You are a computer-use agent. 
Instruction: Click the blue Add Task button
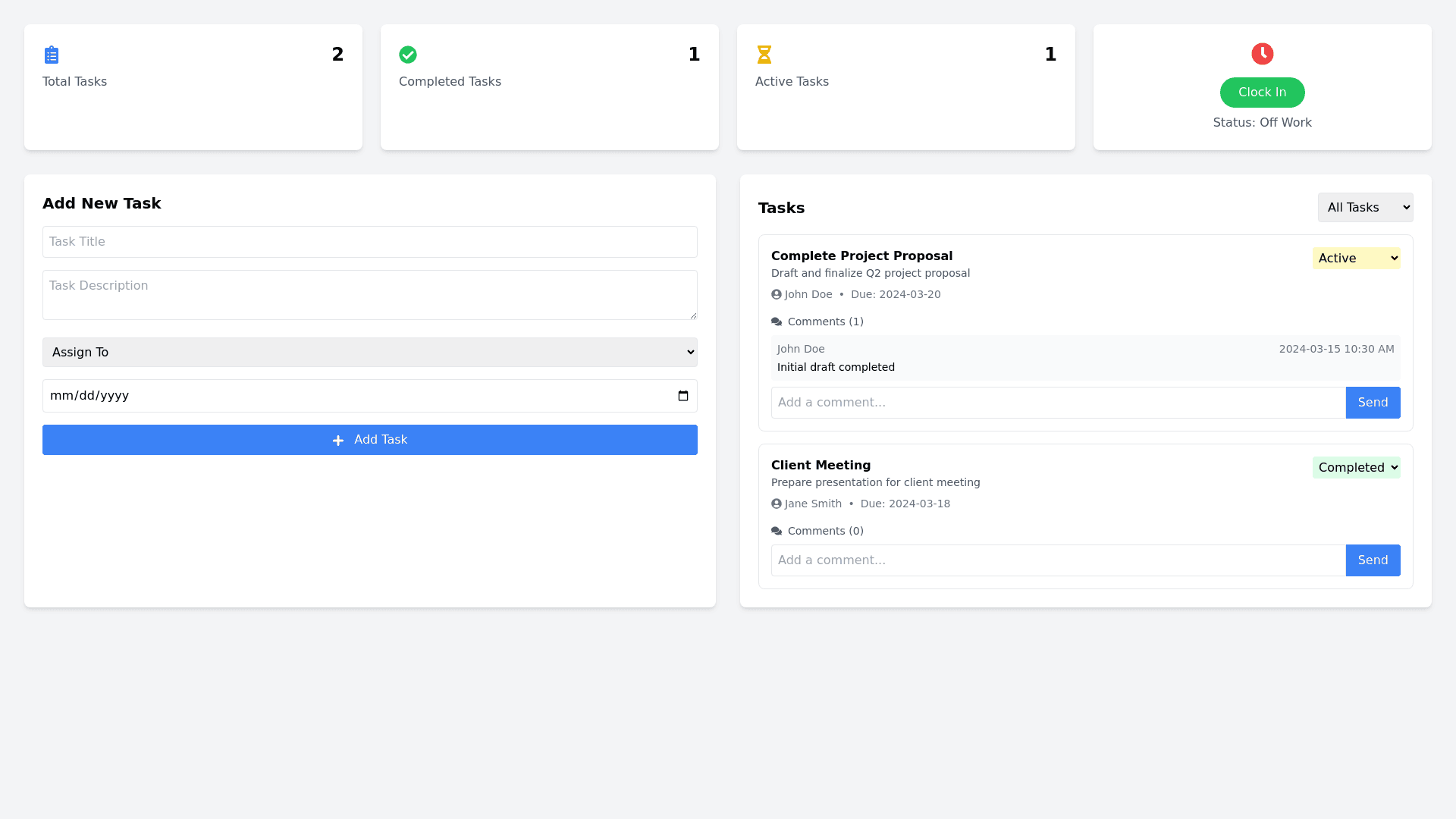click(370, 440)
